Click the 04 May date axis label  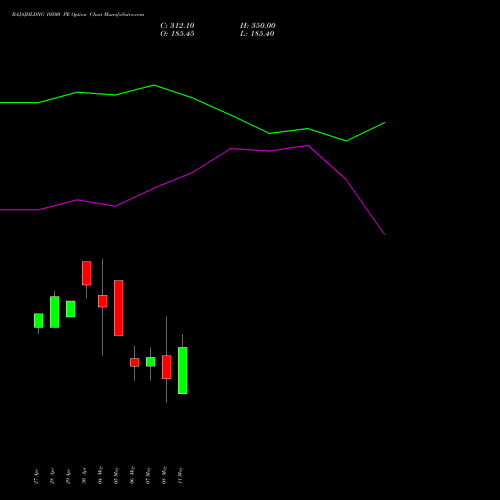pos(100,475)
